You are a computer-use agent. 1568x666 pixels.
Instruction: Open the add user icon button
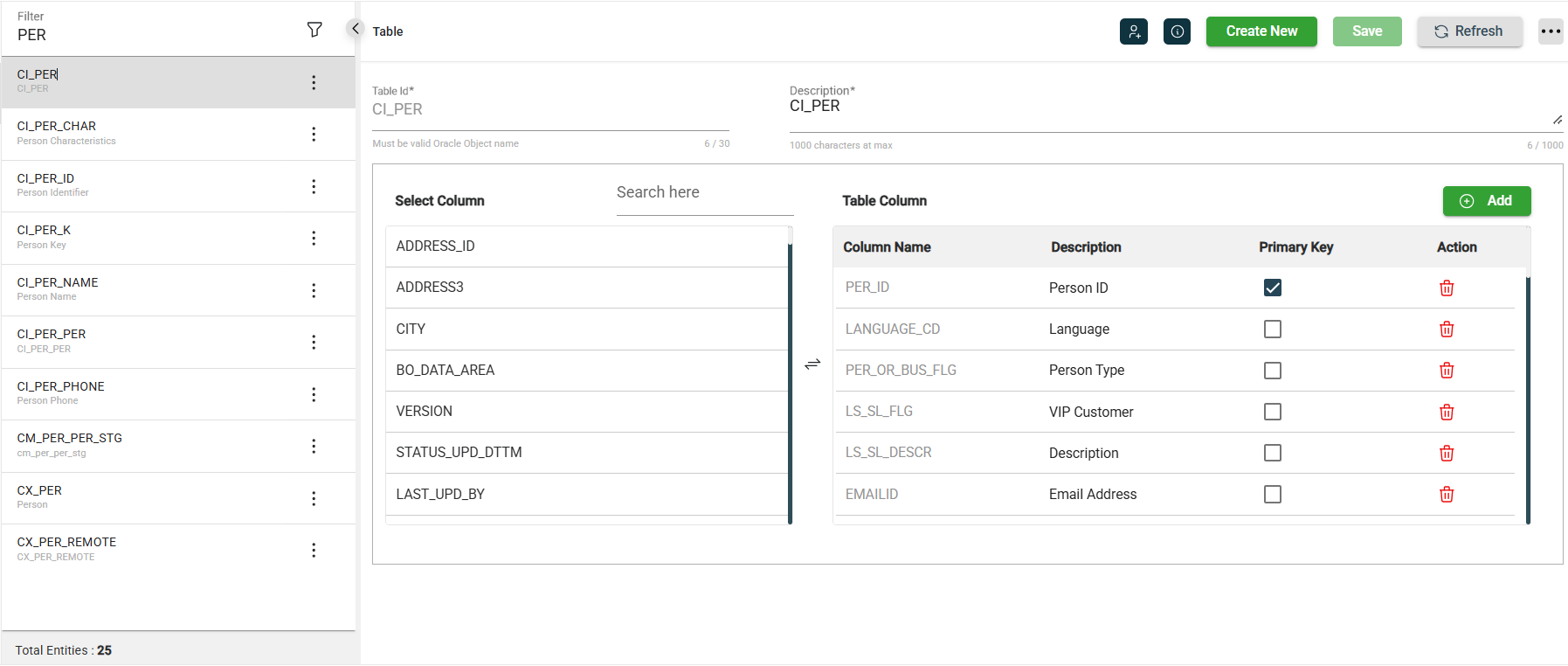[1133, 31]
